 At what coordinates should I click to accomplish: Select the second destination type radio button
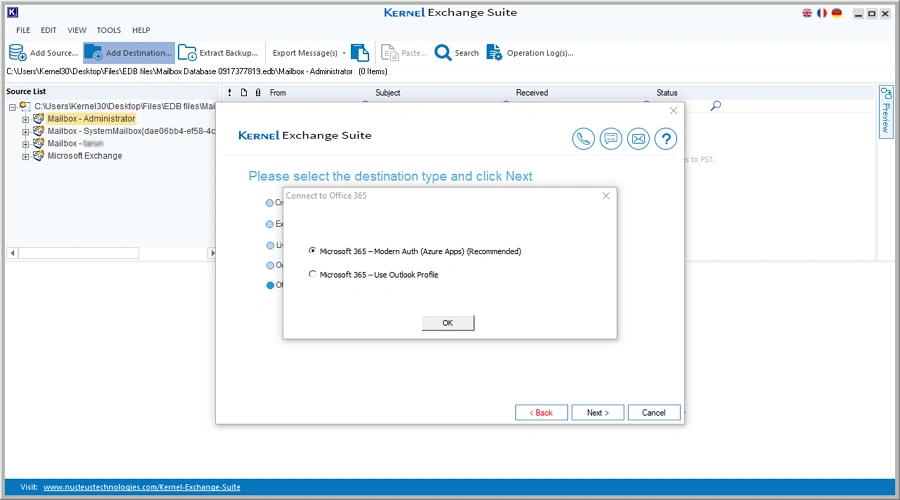tap(270, 224)
